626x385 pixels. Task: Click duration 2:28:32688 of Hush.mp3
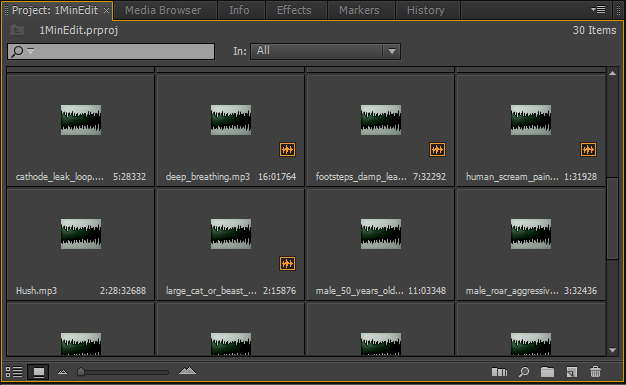pos(123,290)
